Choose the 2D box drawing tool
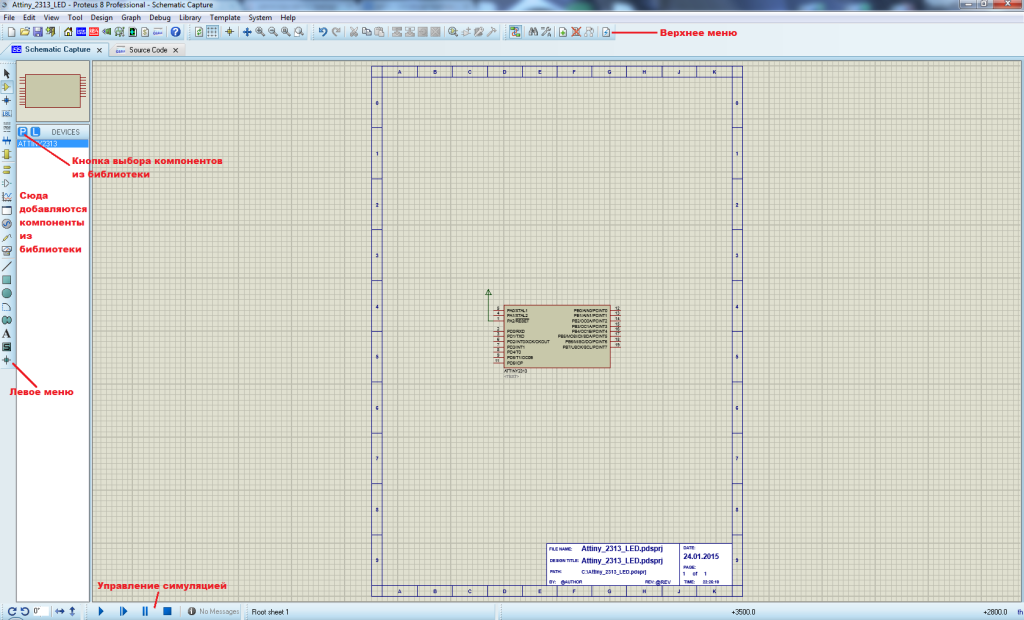 click(7, 280)
